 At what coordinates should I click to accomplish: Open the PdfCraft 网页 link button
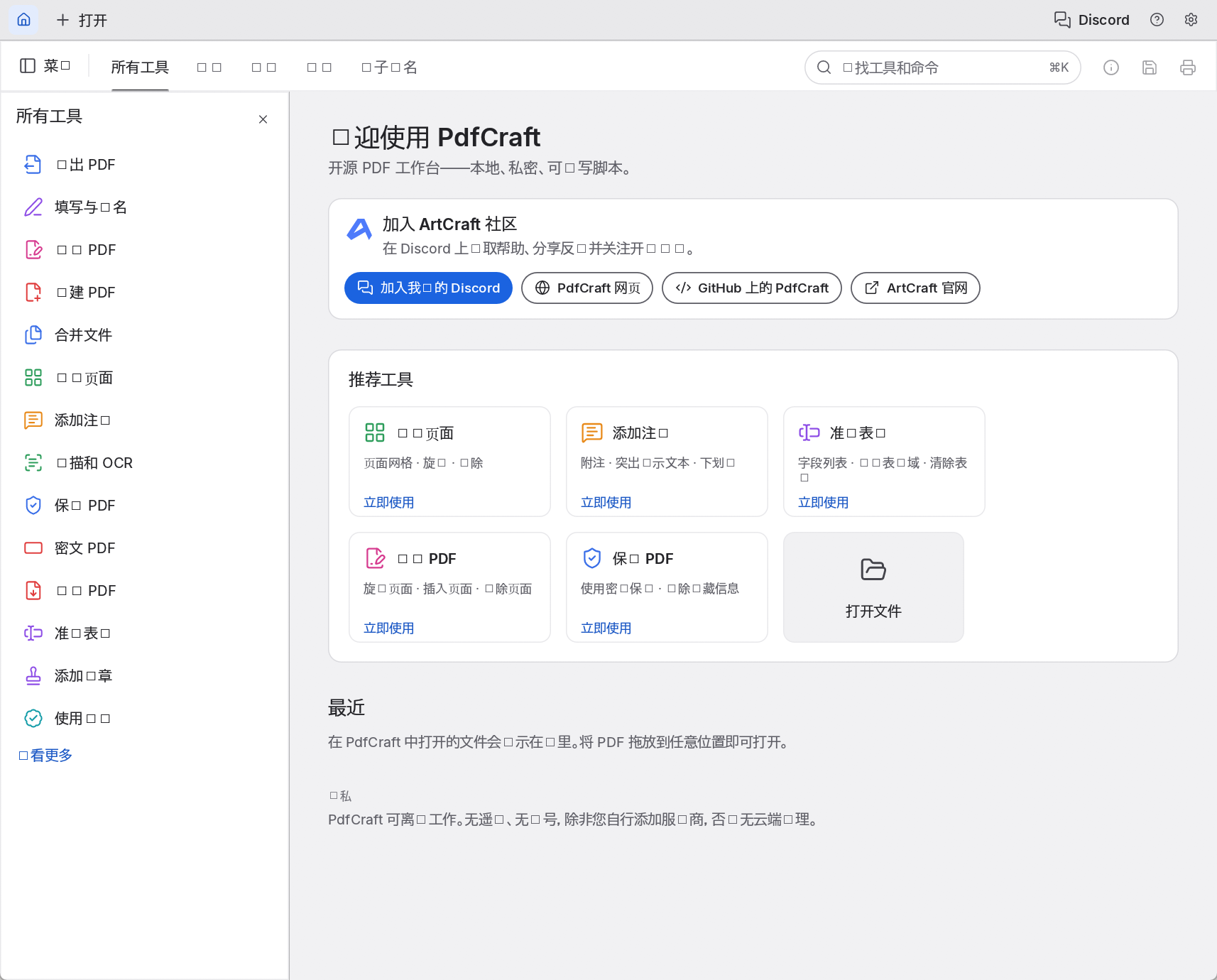pyautogui.click(x=587, y=288)
